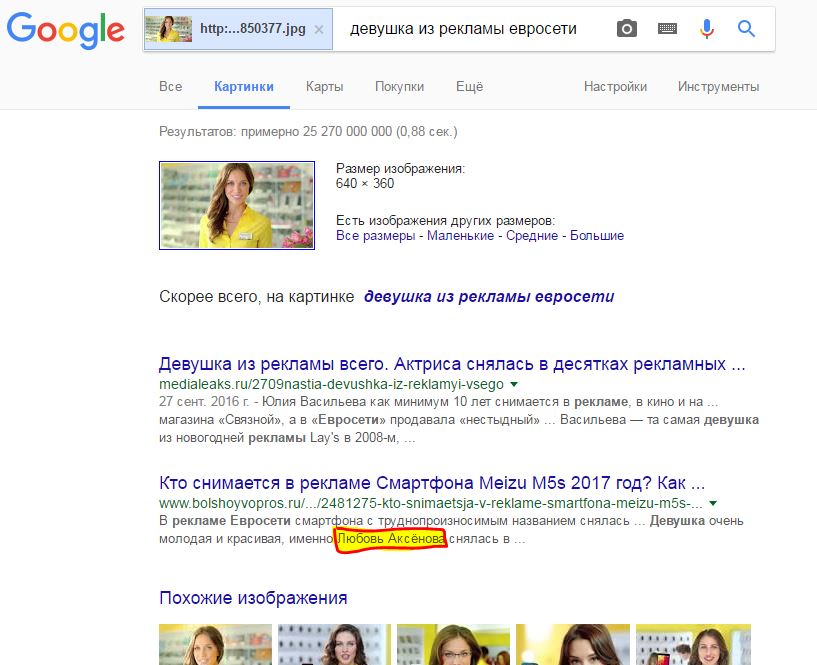817x665 pixels.
Task: Open third similar image with glasses
Action: point(453,644)
